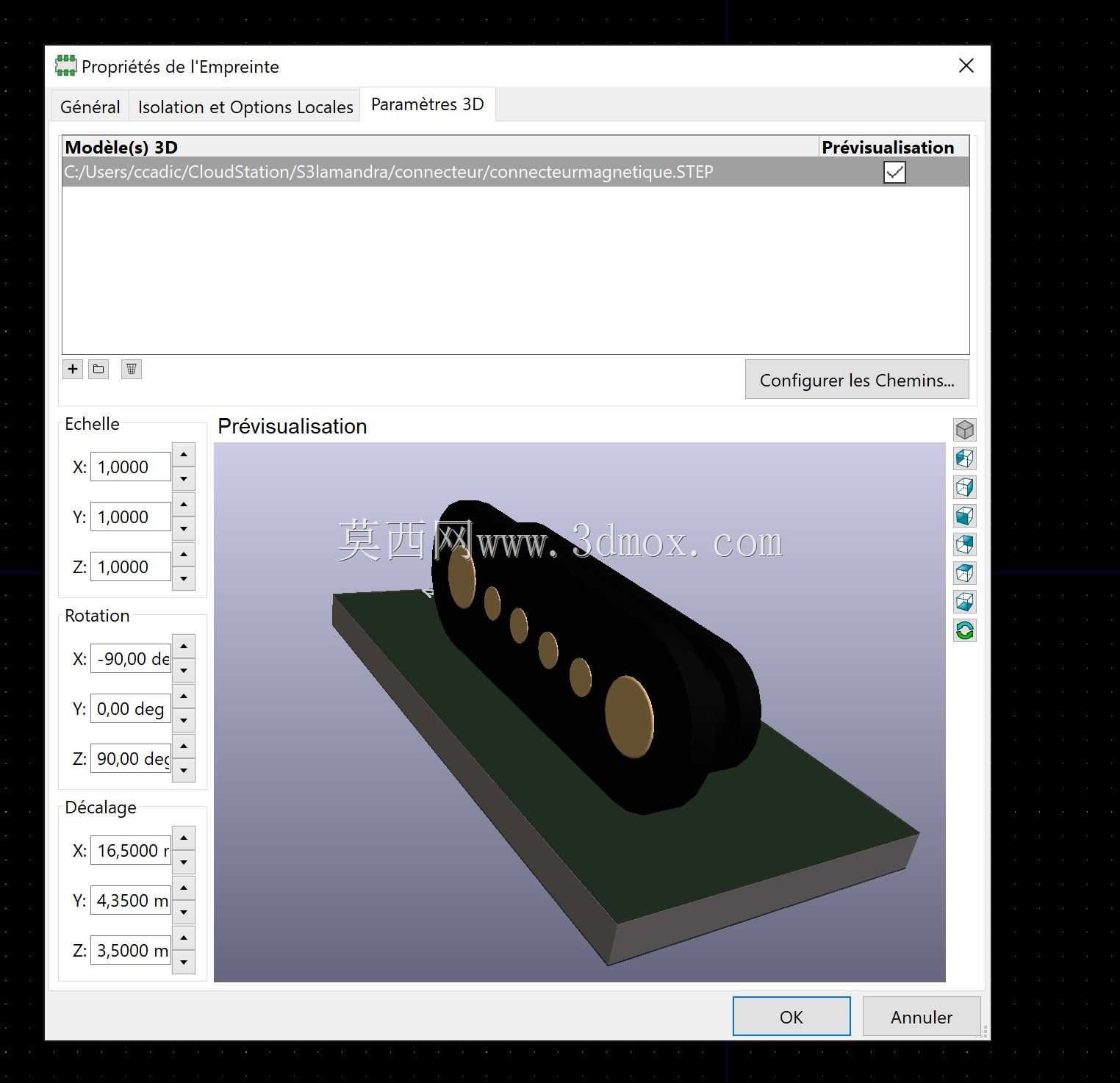Decrease Echelle Y with down arrow

click(x=184, y=529)
